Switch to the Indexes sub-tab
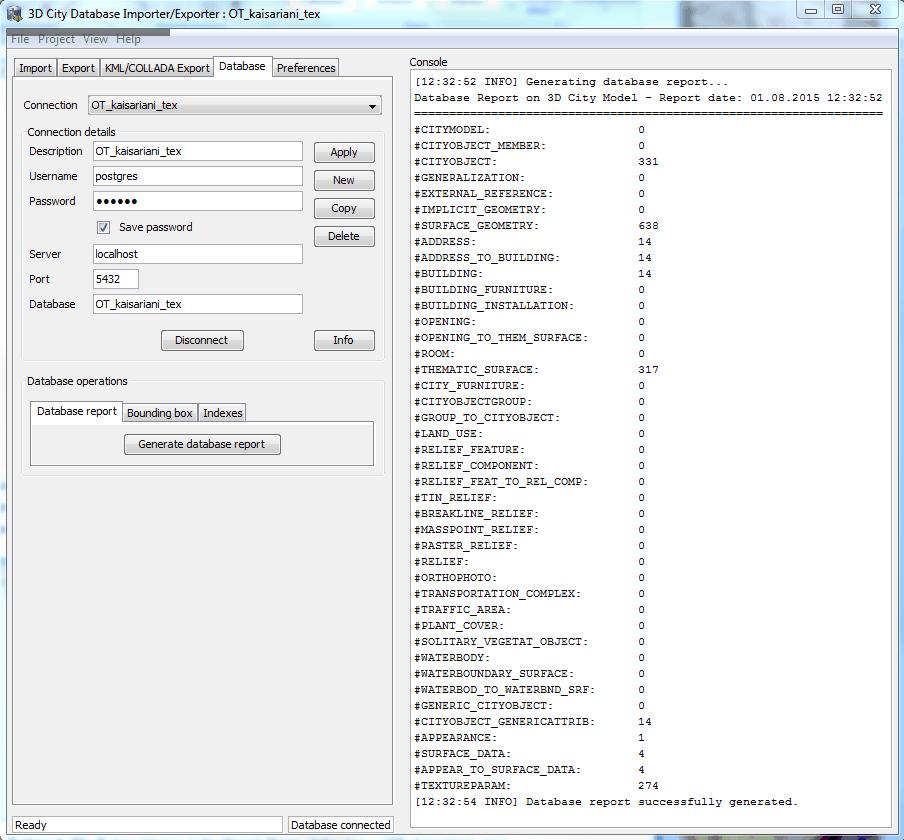The height and width of the screenshot is (840, 904). point(223,413)
